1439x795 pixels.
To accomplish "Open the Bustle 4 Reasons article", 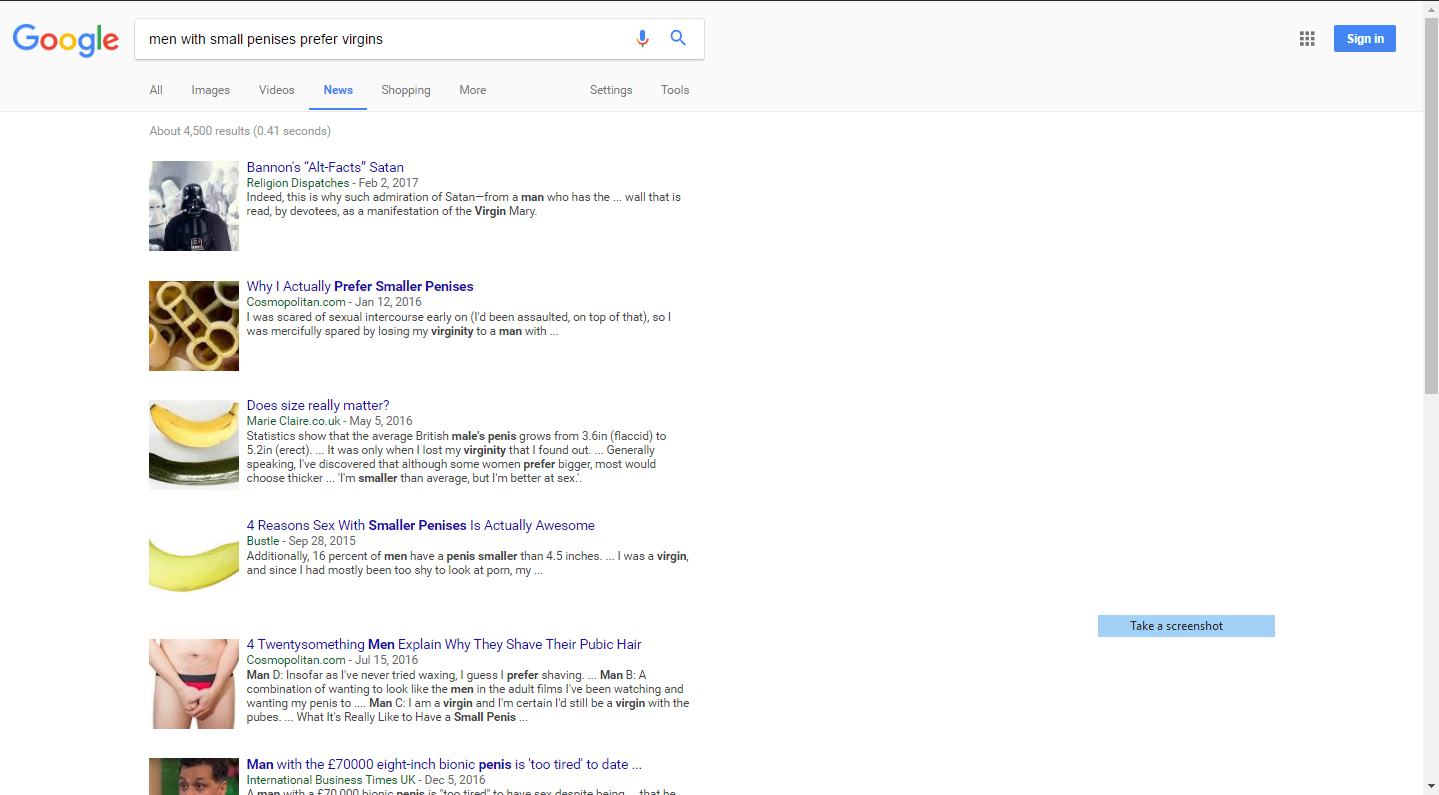I will click(421, 525).
